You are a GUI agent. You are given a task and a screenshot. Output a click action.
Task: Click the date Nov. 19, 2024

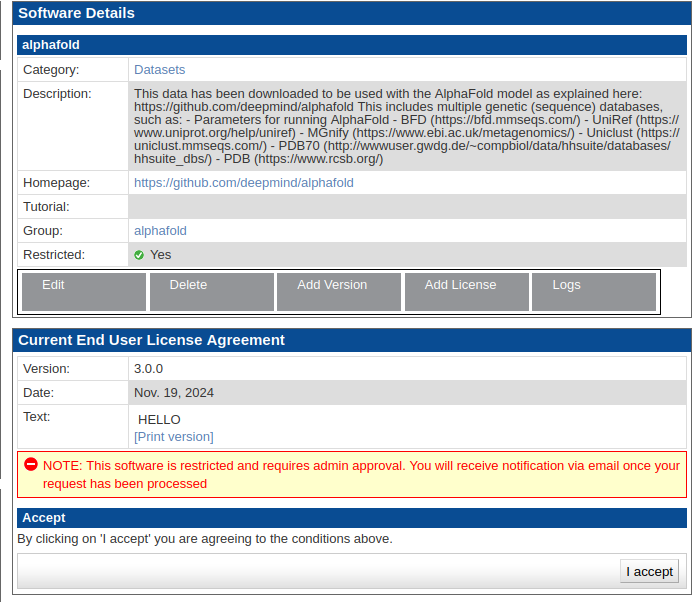point(174,393)
